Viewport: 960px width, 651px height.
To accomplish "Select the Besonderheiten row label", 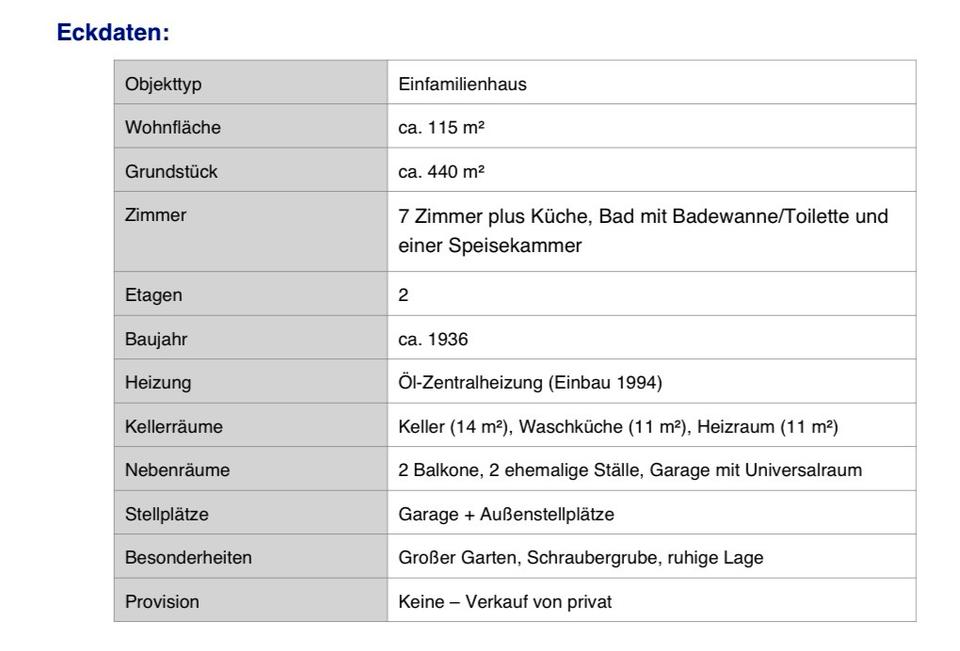I will point(188,558).
